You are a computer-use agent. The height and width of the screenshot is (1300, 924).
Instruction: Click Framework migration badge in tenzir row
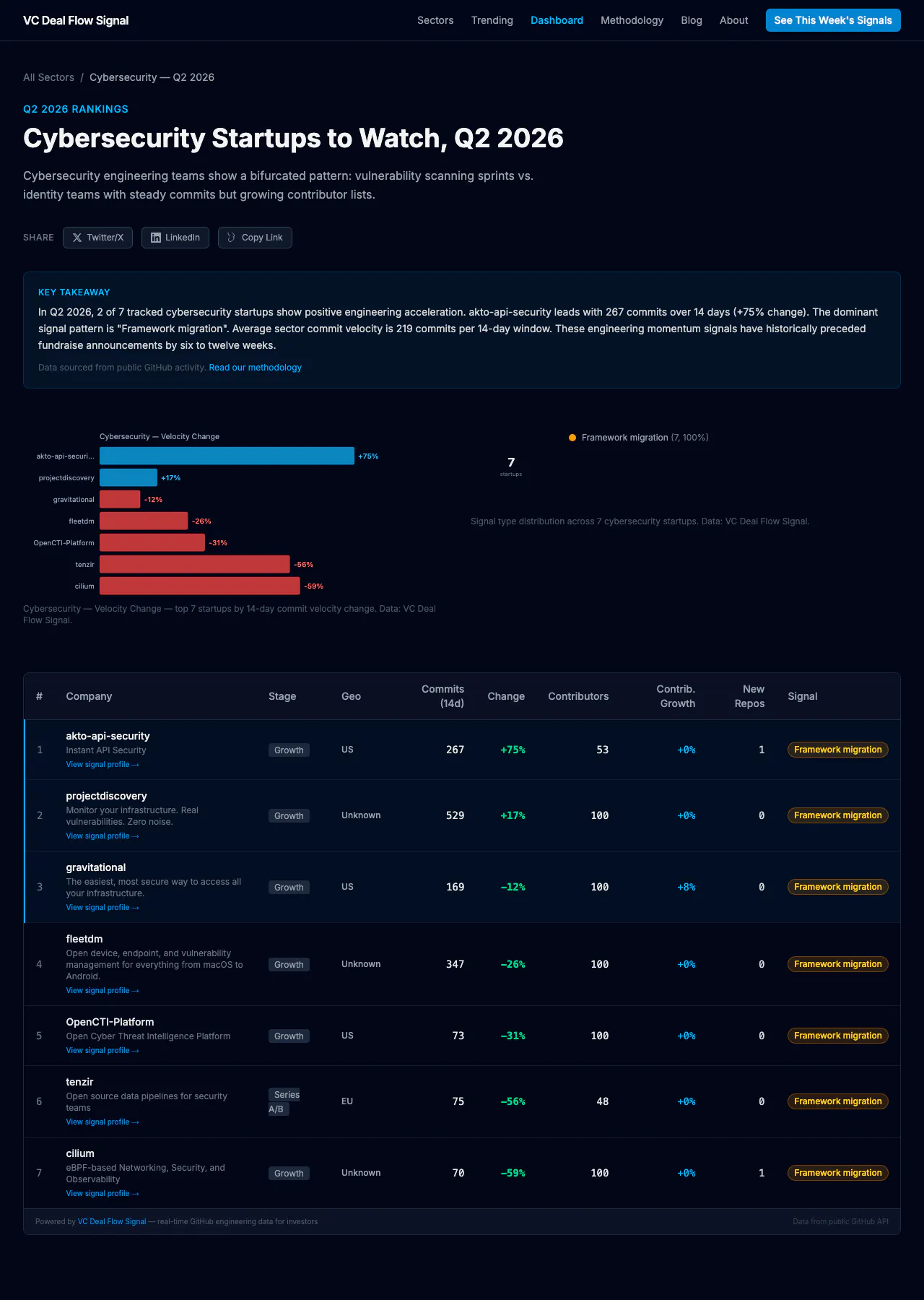pyautogui.click(x=838, y=1101)
